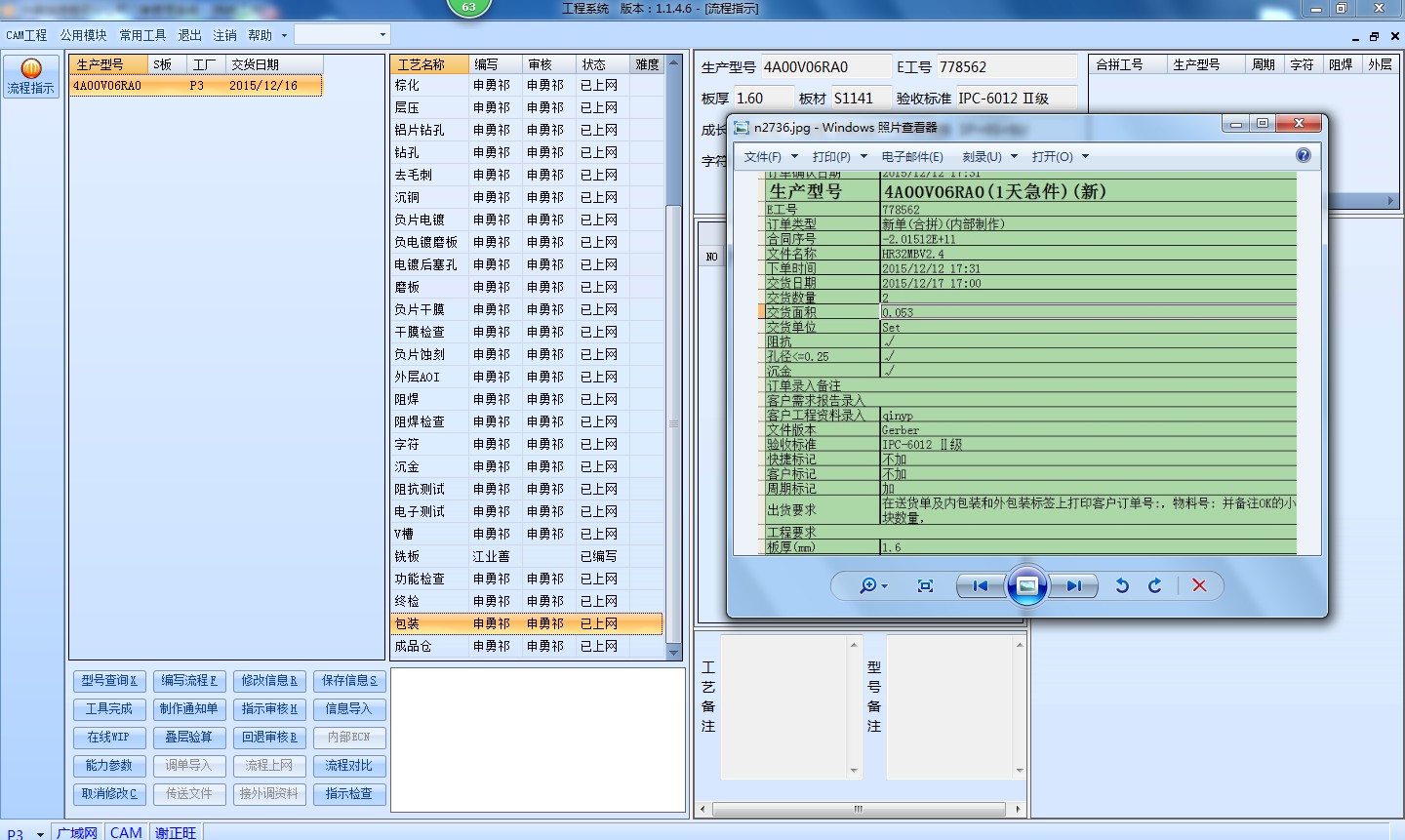Screen dimensions: 1405x840
Task: Click 电子邮件(E) in photo viewer
Action: [912, 156]
